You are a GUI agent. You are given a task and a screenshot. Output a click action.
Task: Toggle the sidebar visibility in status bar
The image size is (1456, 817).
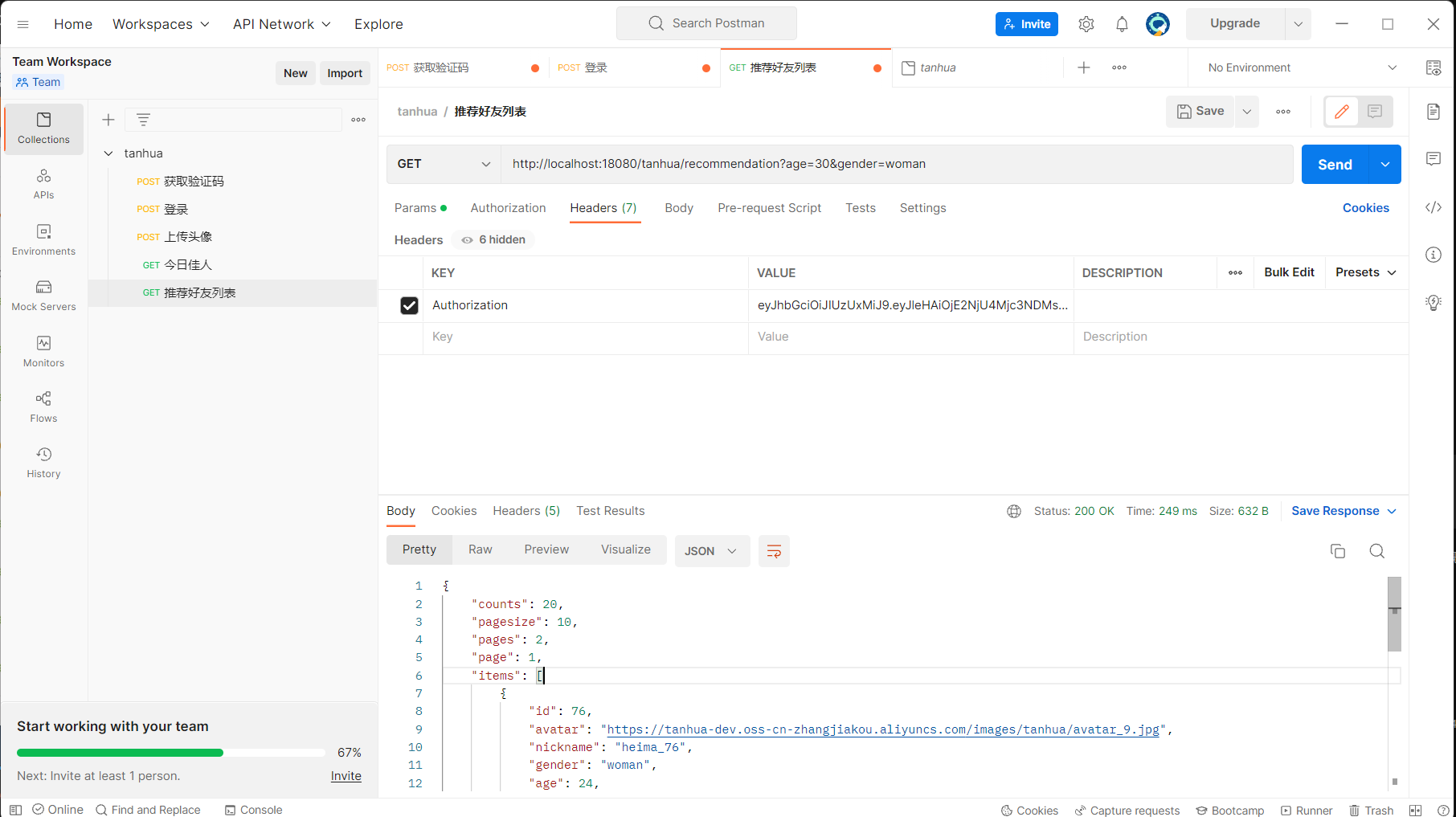(15, 810)
